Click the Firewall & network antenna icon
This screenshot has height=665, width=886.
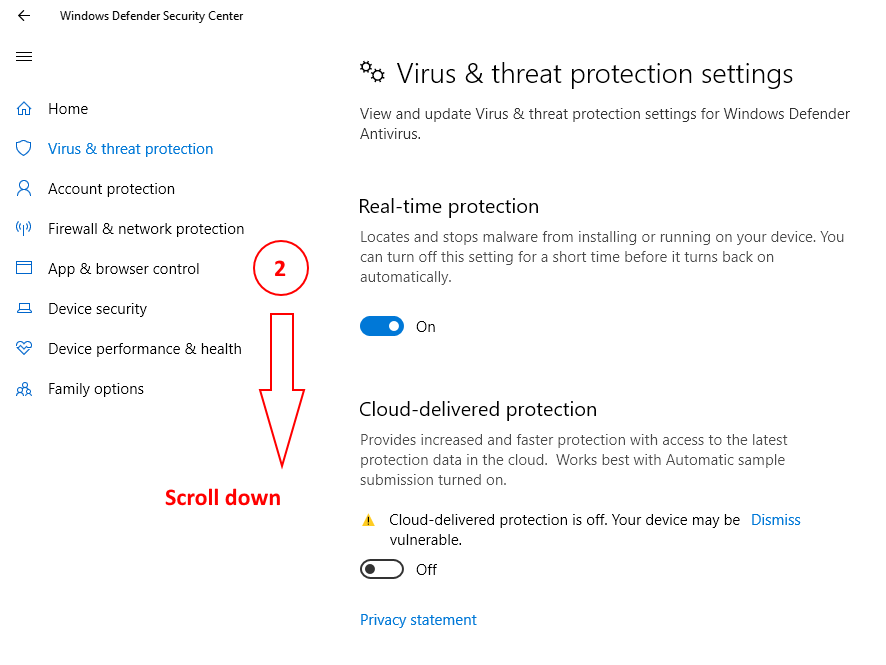click(x=24, y=229)
